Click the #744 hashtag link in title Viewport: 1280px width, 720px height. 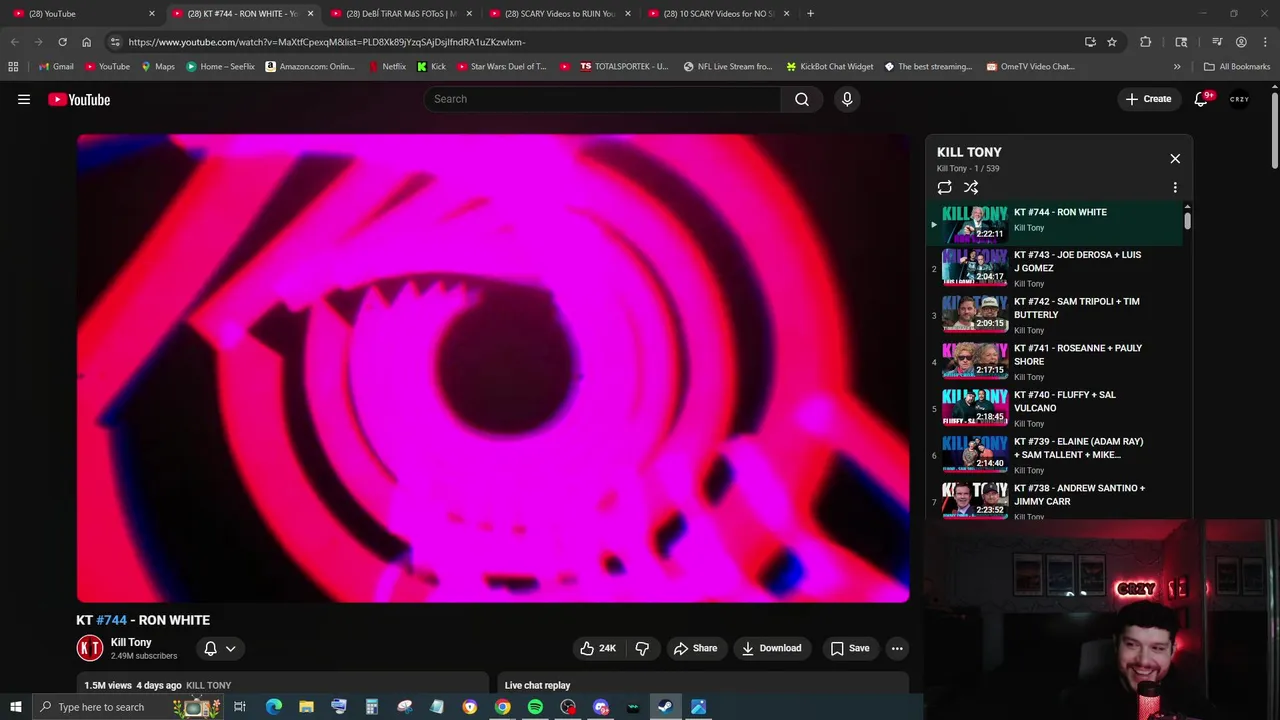(x=111, y=620)
